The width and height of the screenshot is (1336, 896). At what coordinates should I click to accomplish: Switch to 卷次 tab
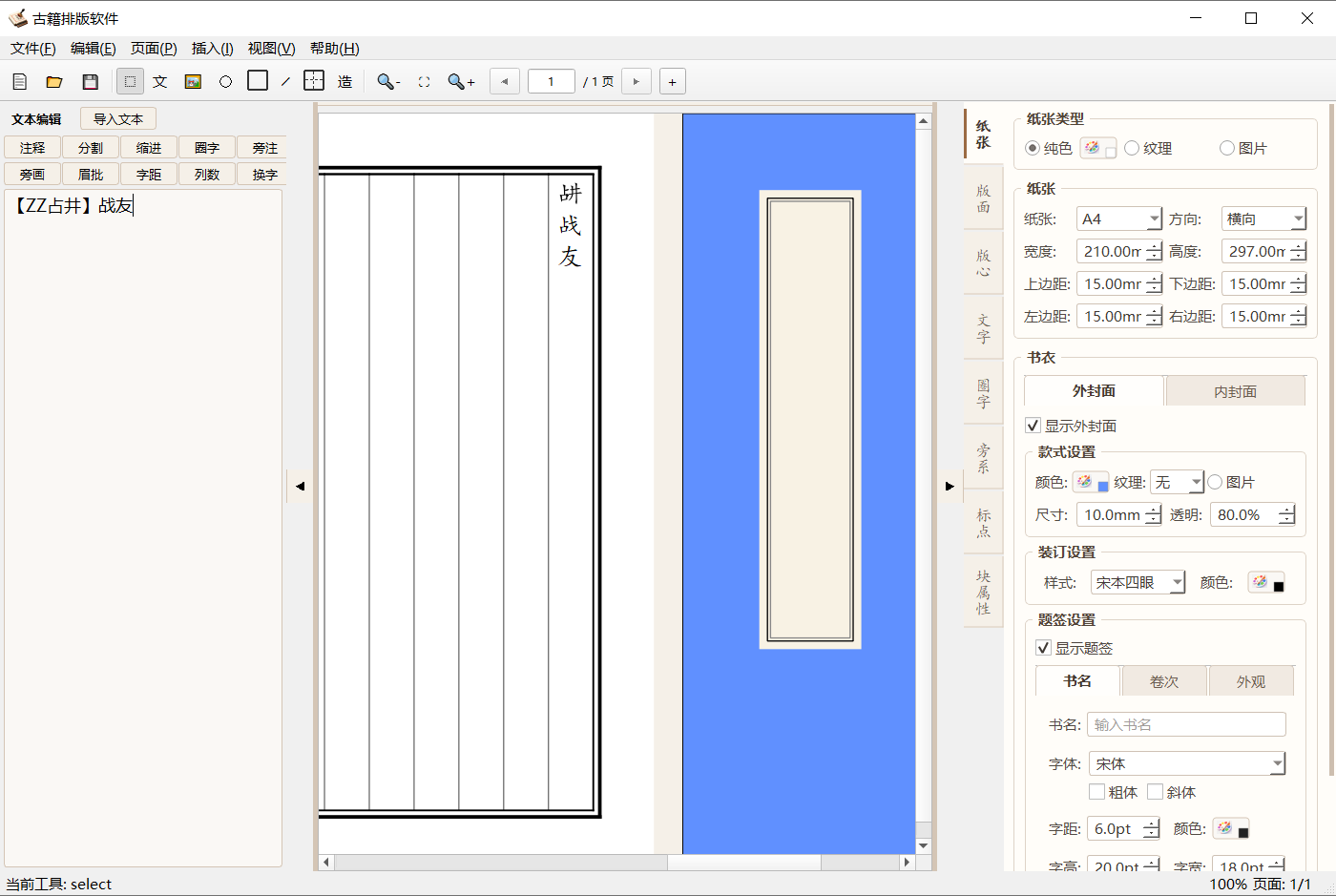coord(1164,682)
